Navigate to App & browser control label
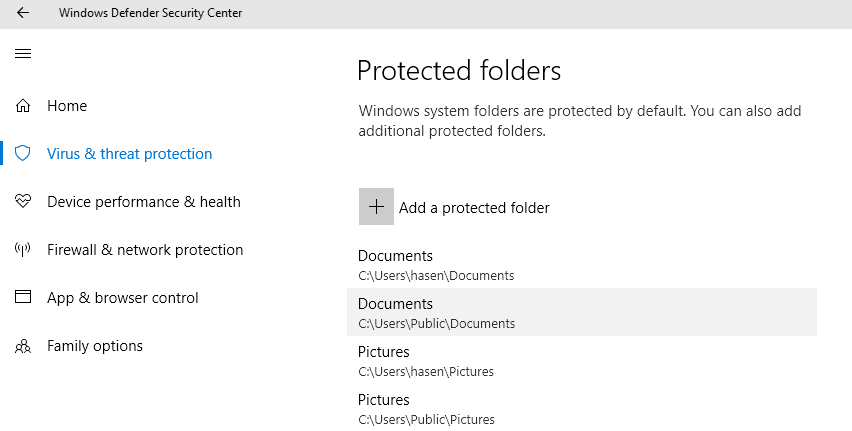852x431 pixels. (123, 298)
